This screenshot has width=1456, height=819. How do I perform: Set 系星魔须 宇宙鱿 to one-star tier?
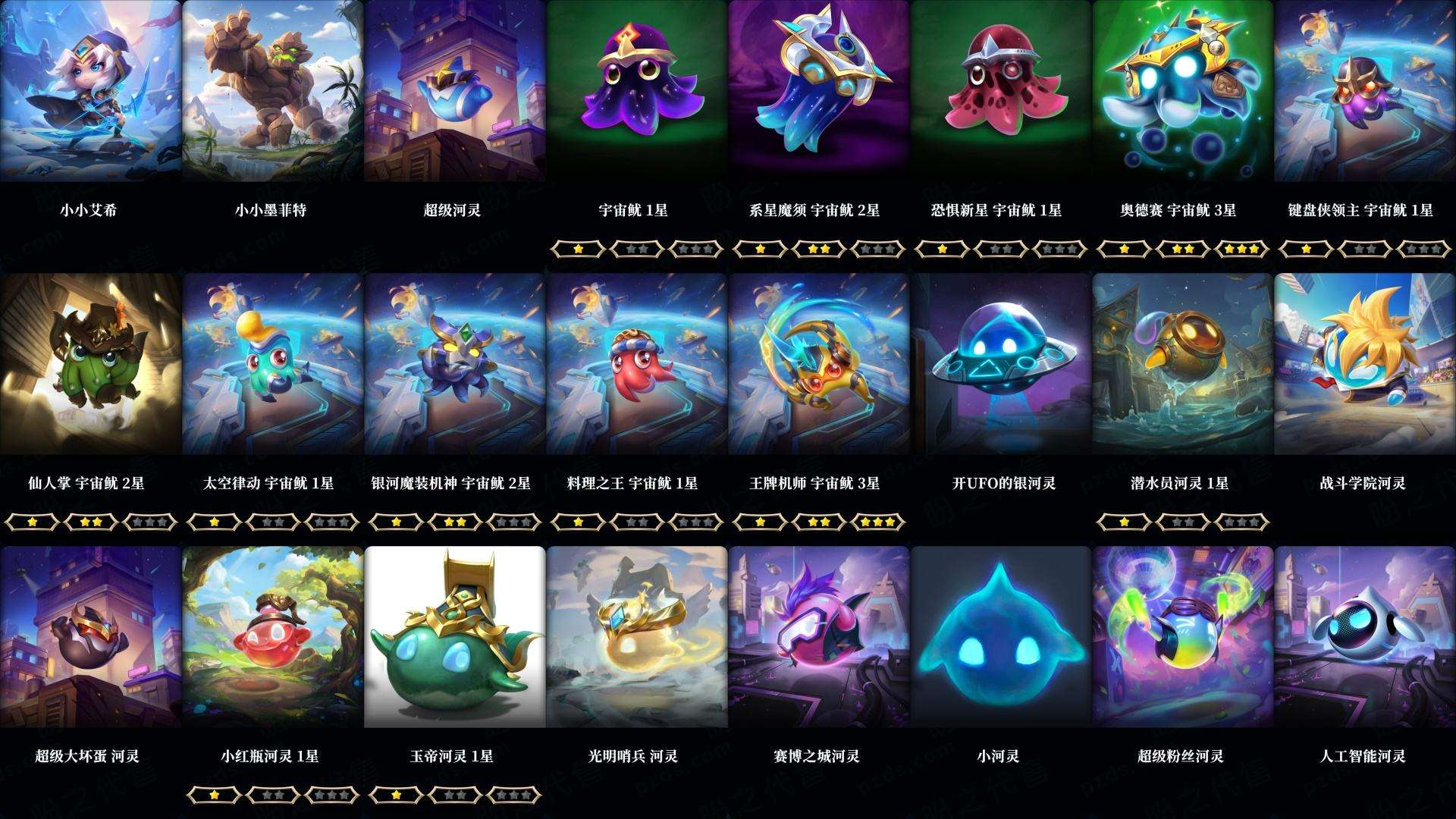(760, 248)
